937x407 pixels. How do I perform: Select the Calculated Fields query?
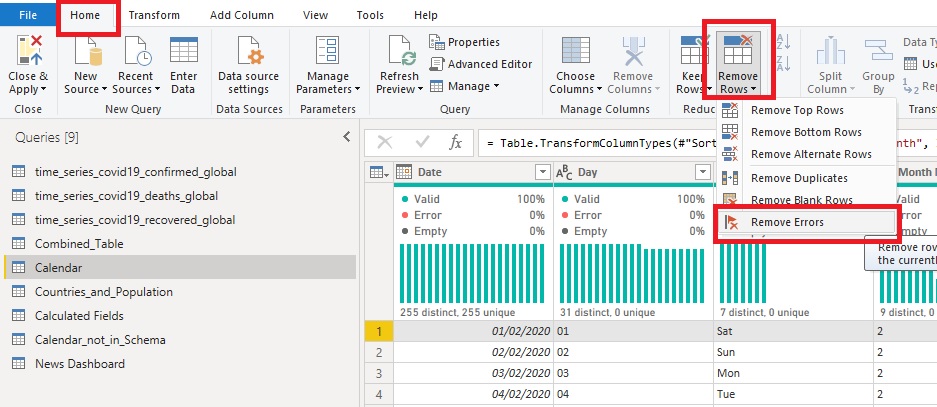179,316
